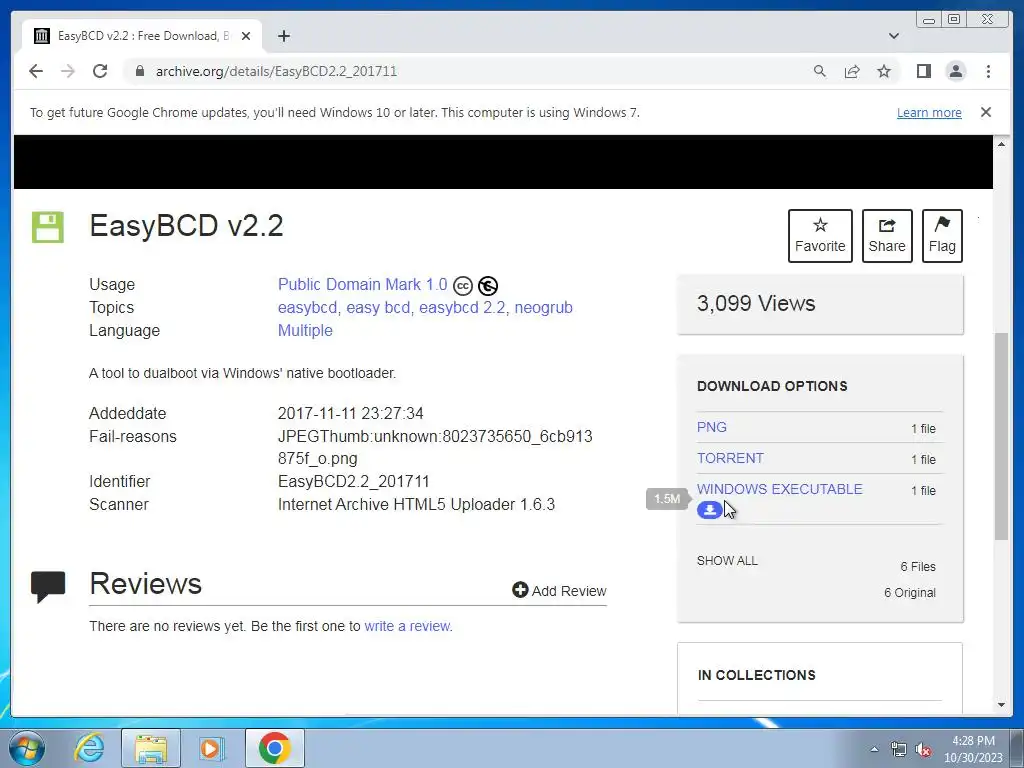Image resolution: width=1024 pixels, height=768 pixels.
Task: Open the Chrome three-dot menu
Action: [x=988, y=71]
